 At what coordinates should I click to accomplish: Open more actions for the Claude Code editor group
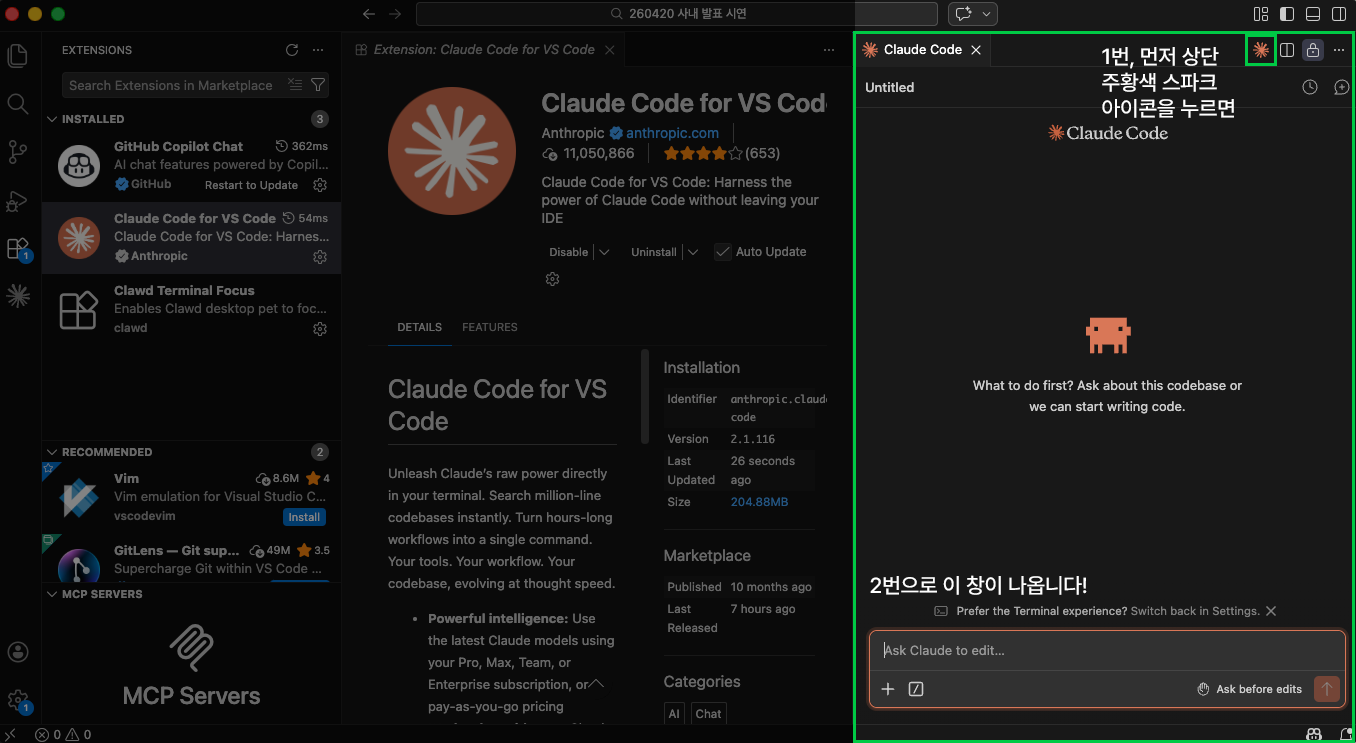pyautogui.click(x=1339, y=50)
